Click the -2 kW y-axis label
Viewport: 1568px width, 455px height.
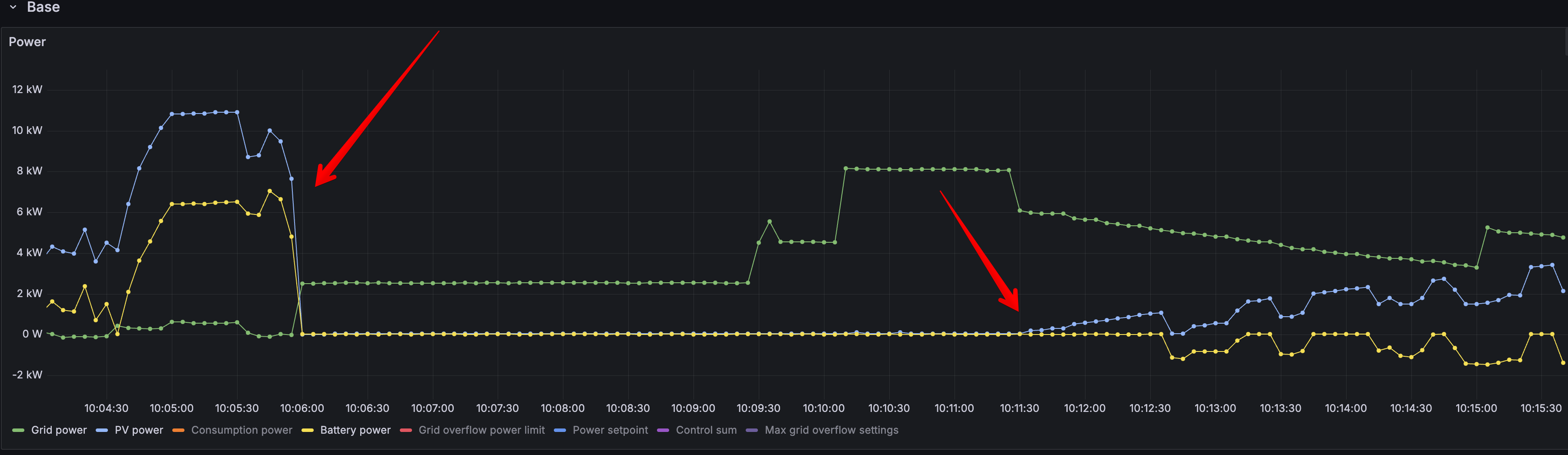[27, 375]
